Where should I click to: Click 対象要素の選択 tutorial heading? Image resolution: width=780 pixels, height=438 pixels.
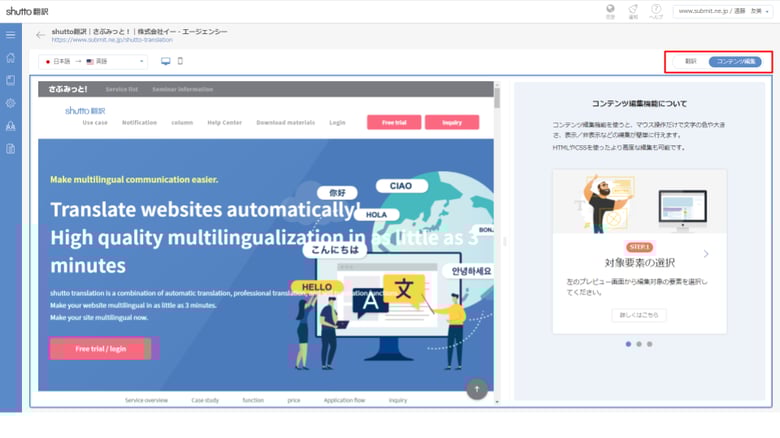[x=640, y=262]
